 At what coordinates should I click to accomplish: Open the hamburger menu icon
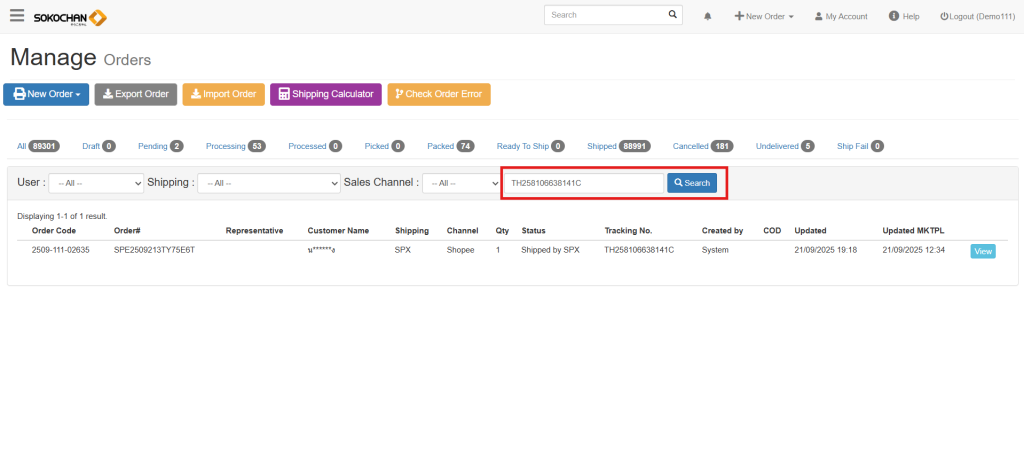(17, 16)
